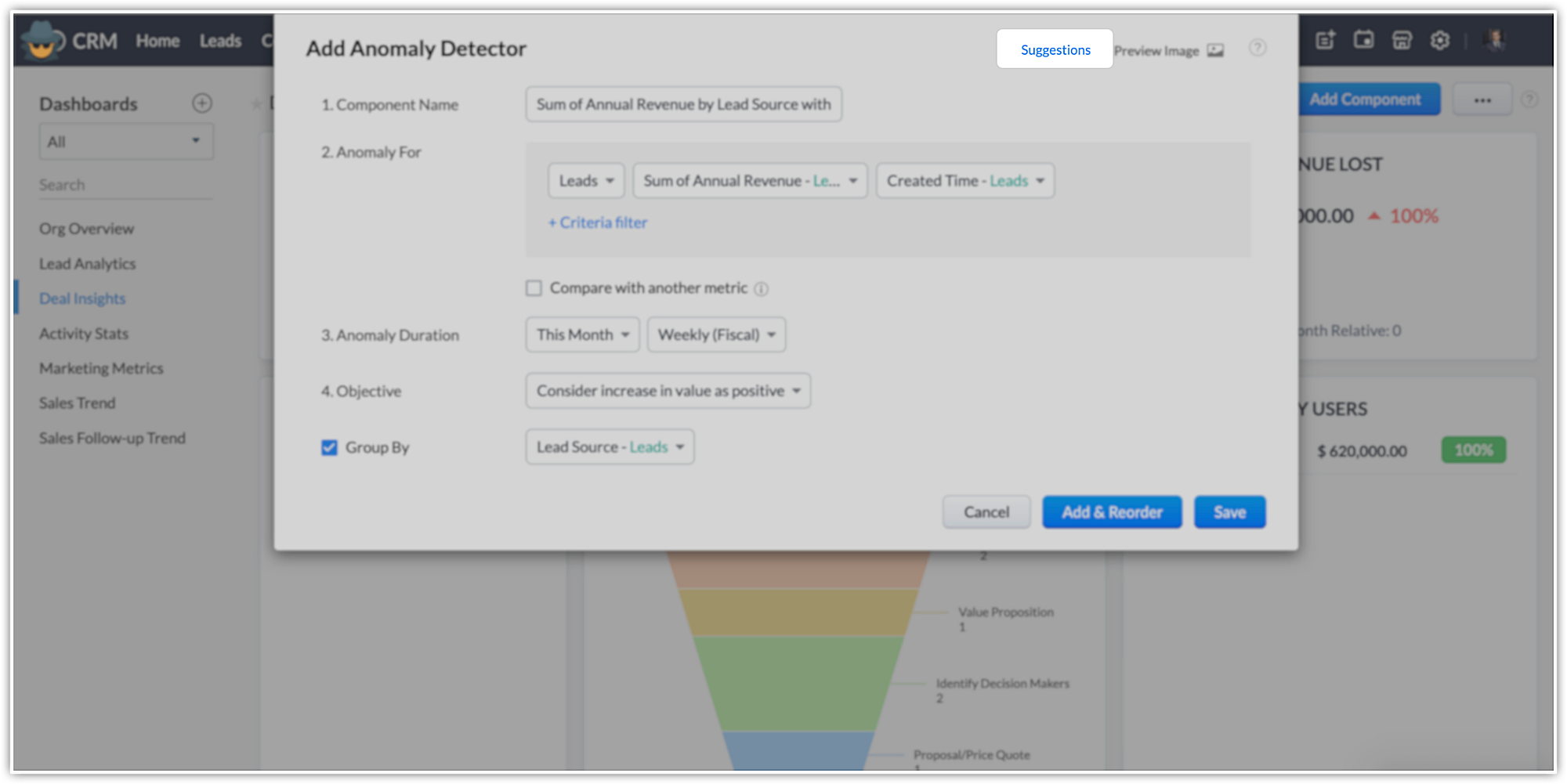Open Created Time - Leads dropdown
1567x784 pixels.
coord(965,181)
